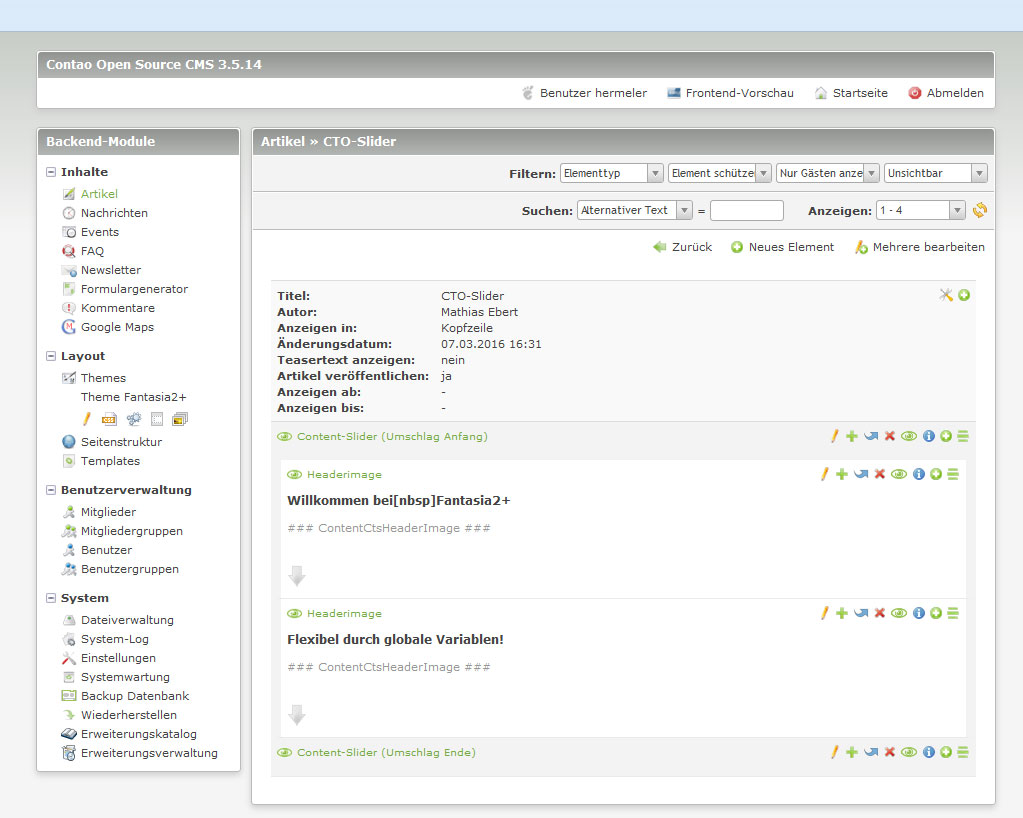Image resolution: width=1023 pixels, height=818 pixels.
Task: Edit the second Headerimage element with pencil
Action: tap(825, 613)
